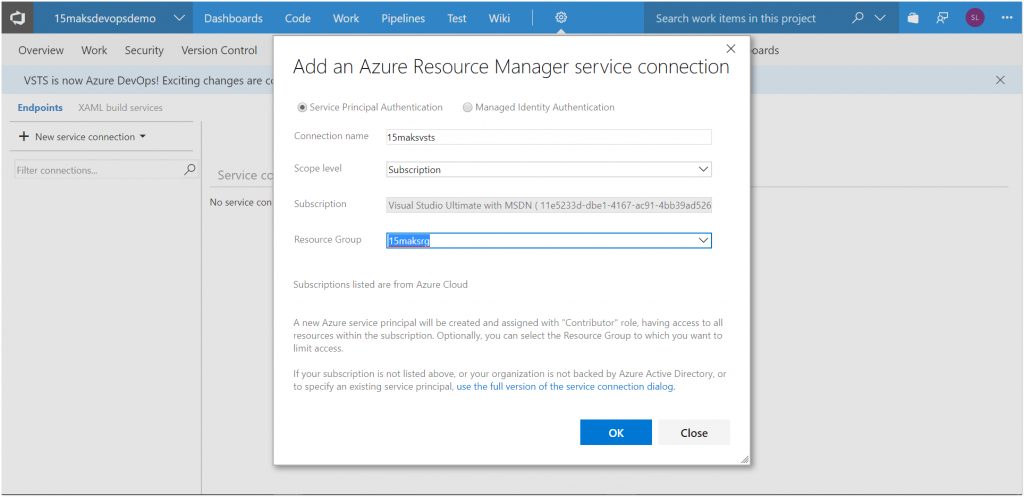1024x497 pixels.
Task: Click the search magnifier icon
Action: pos(858,18)
